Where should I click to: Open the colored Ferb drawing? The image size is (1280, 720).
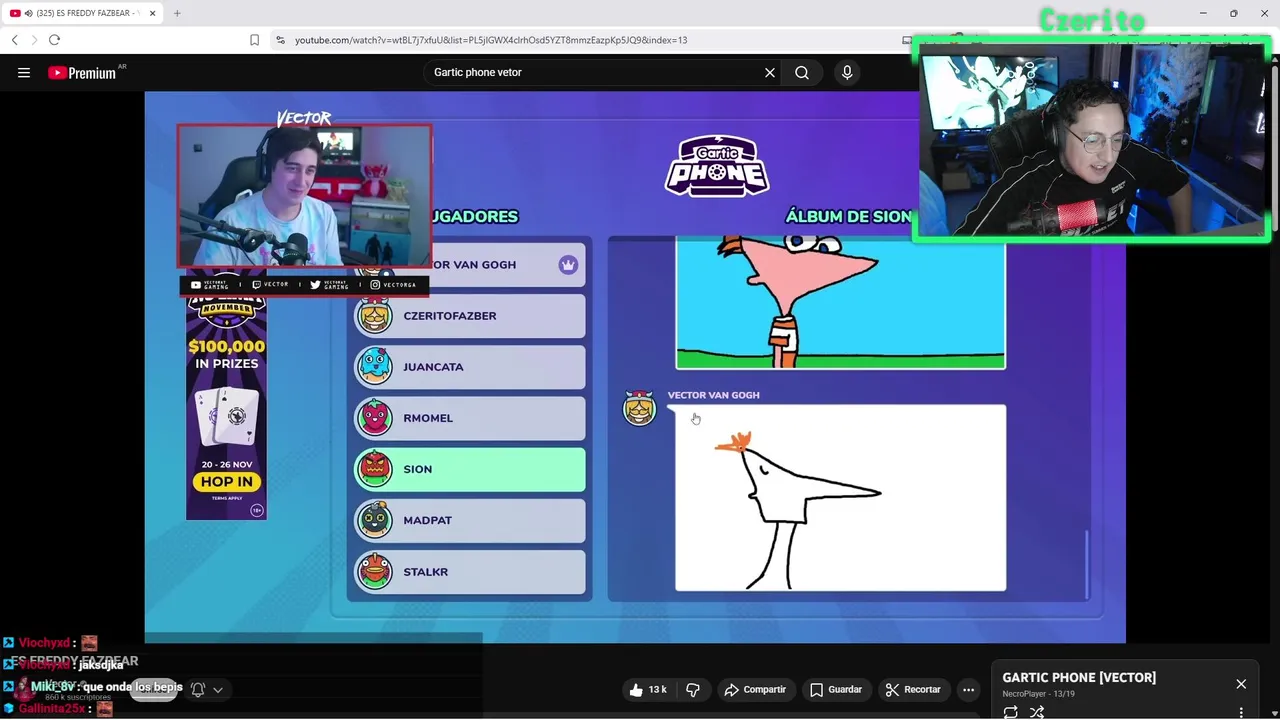click(840, 303)
